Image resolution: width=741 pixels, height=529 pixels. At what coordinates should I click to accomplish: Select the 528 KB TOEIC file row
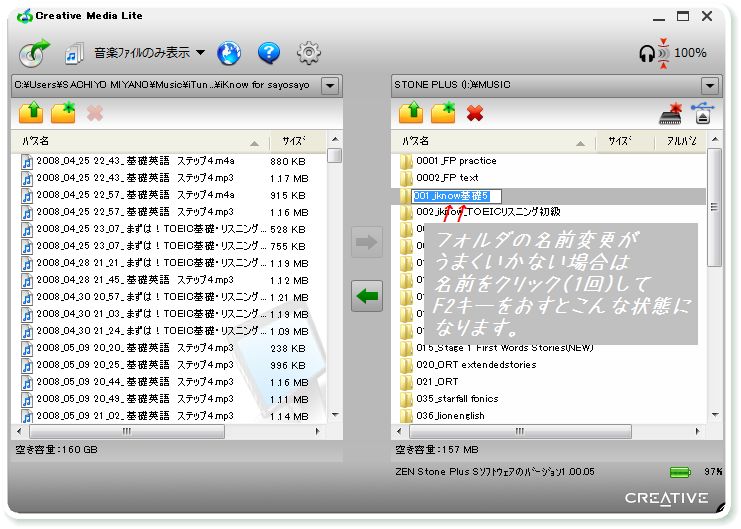click(x=169, y=229)
